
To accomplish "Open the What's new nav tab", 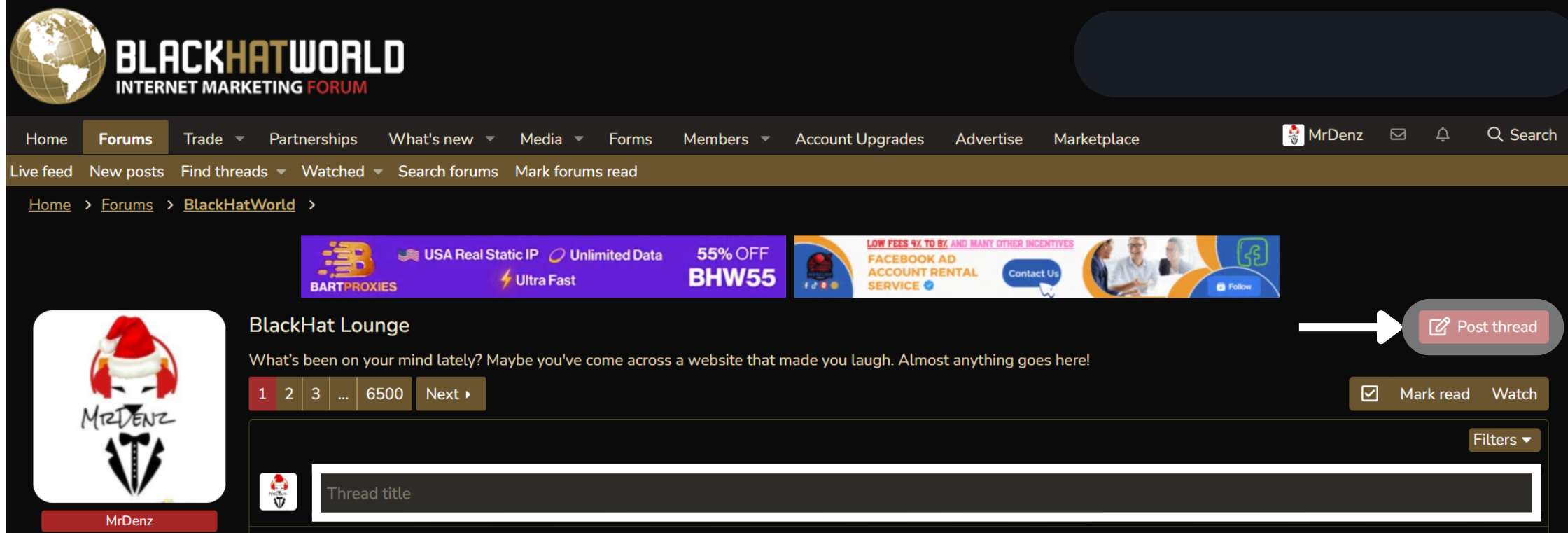I will [x=431, y=139].
